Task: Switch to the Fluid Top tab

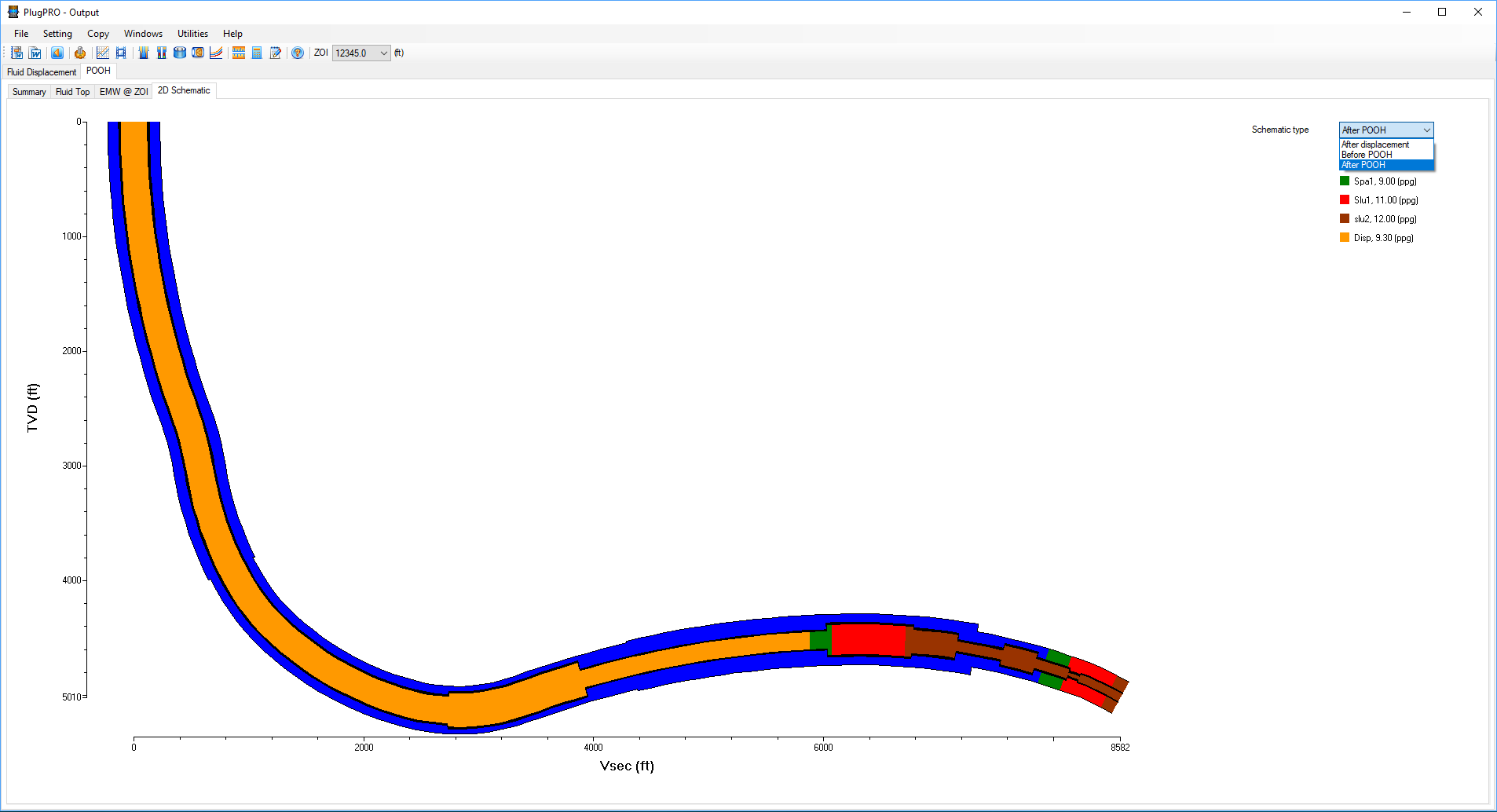Action: 72,92
